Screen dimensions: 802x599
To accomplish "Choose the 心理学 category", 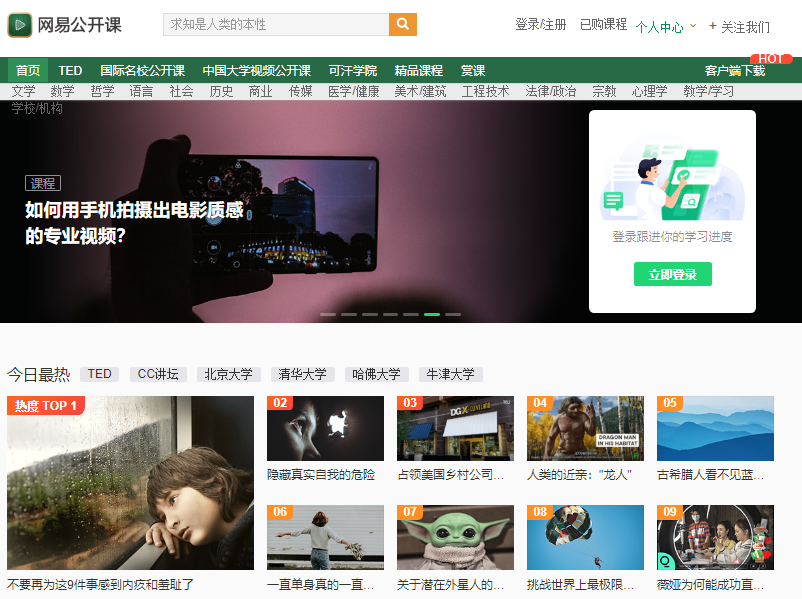I will pos(650,91).
